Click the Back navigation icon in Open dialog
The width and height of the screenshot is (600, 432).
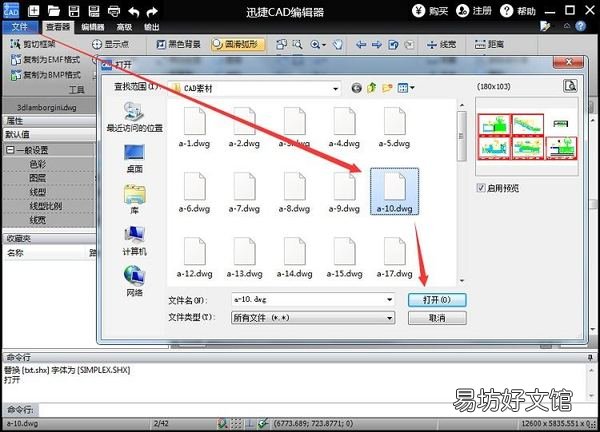[x=356, y=88]
